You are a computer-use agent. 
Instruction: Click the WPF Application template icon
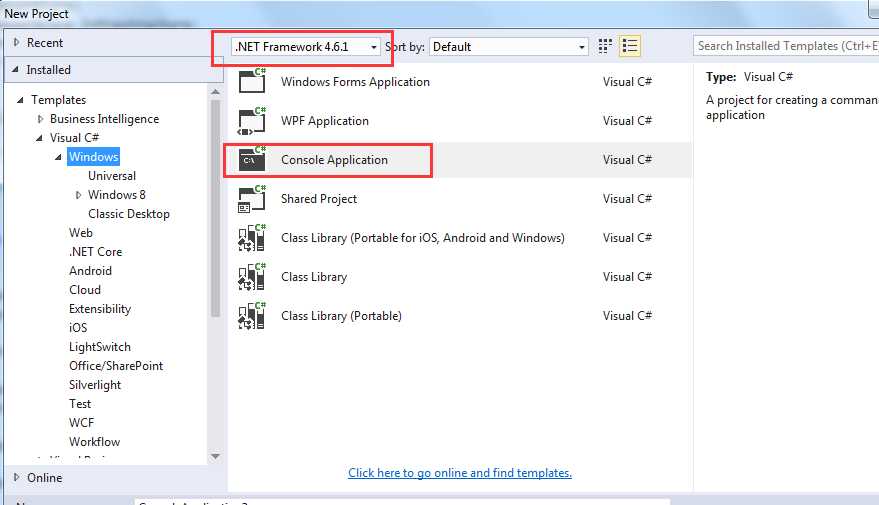point(252,121)
